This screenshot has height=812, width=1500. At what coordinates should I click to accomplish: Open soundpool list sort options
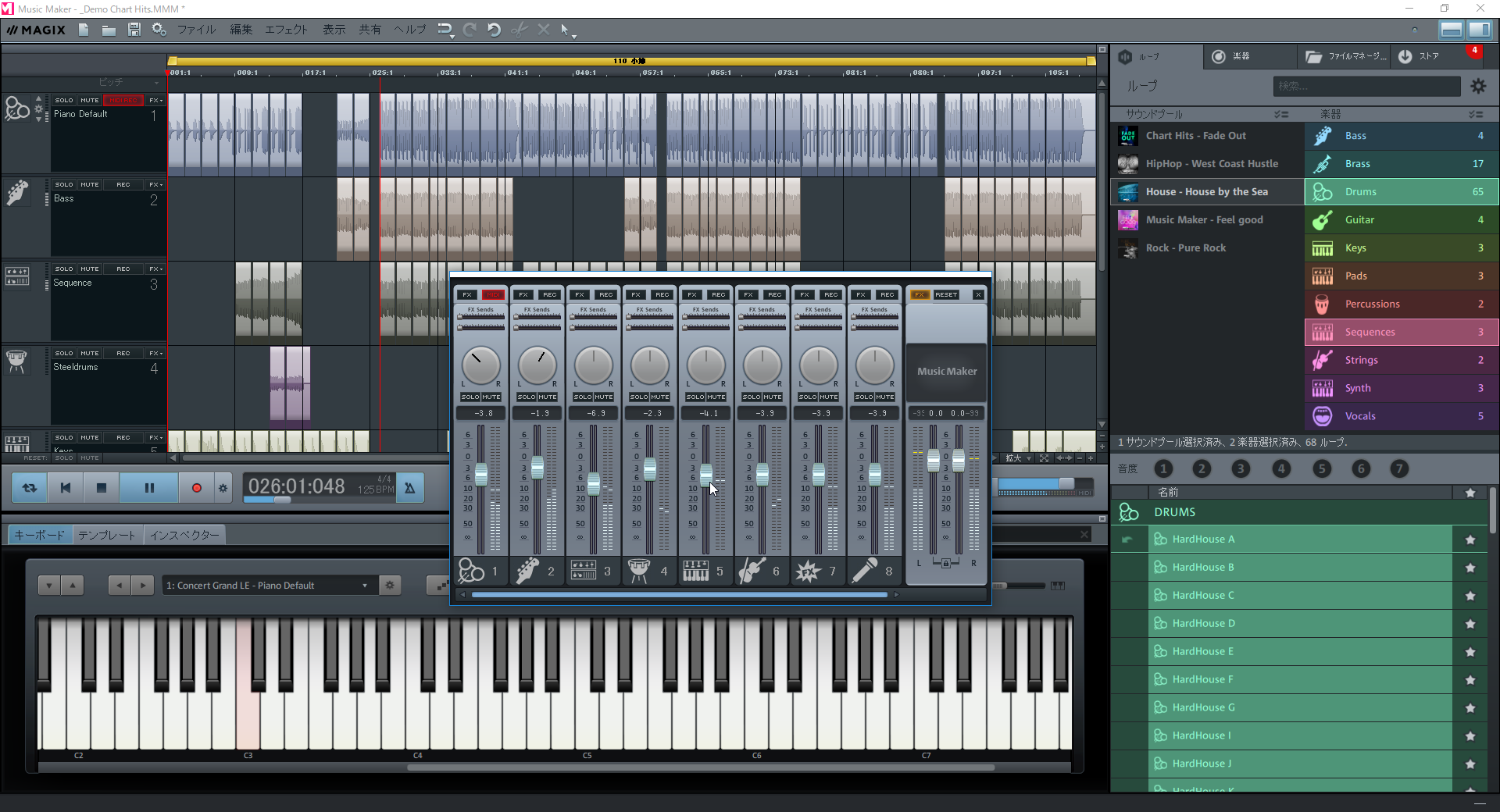[x=1281, y=115]
